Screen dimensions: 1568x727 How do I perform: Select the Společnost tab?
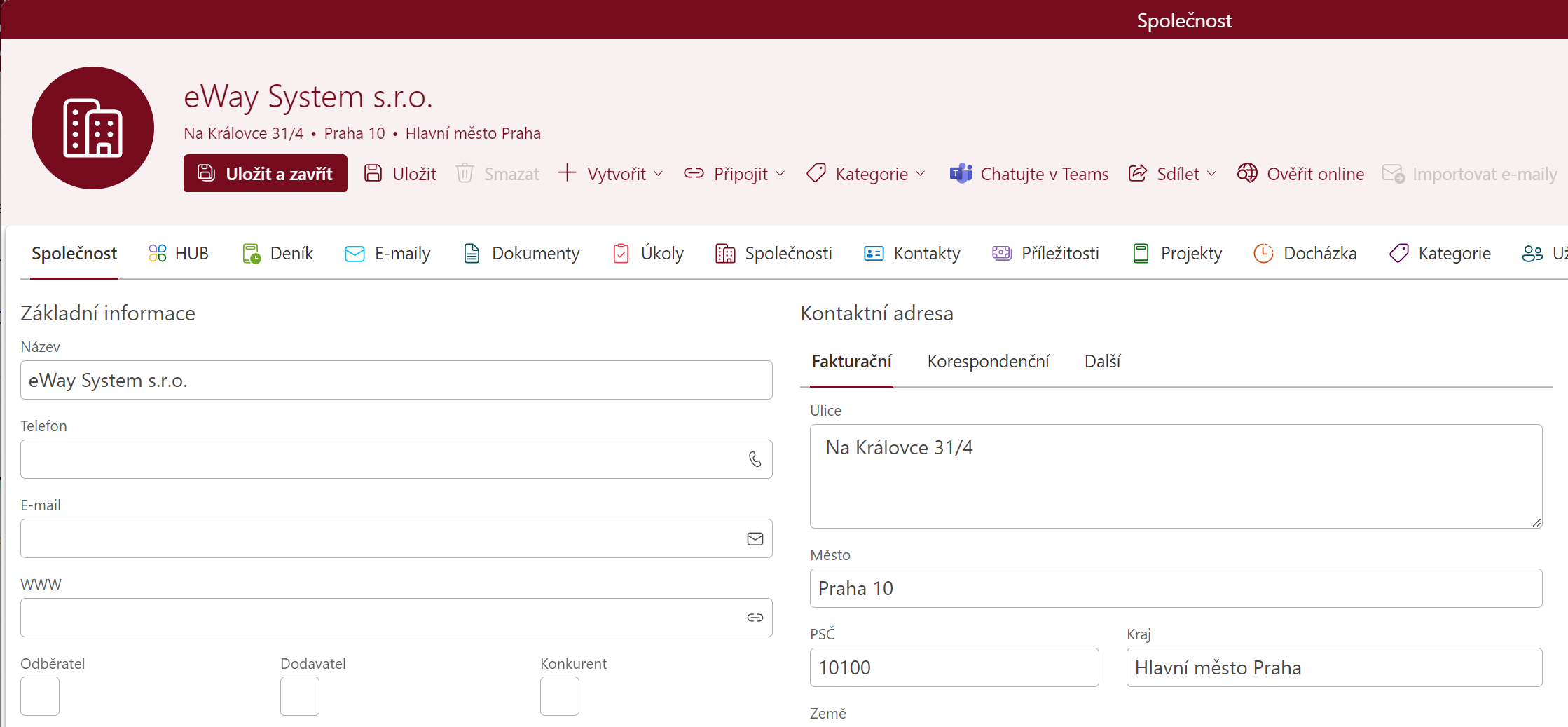(74, 253)
